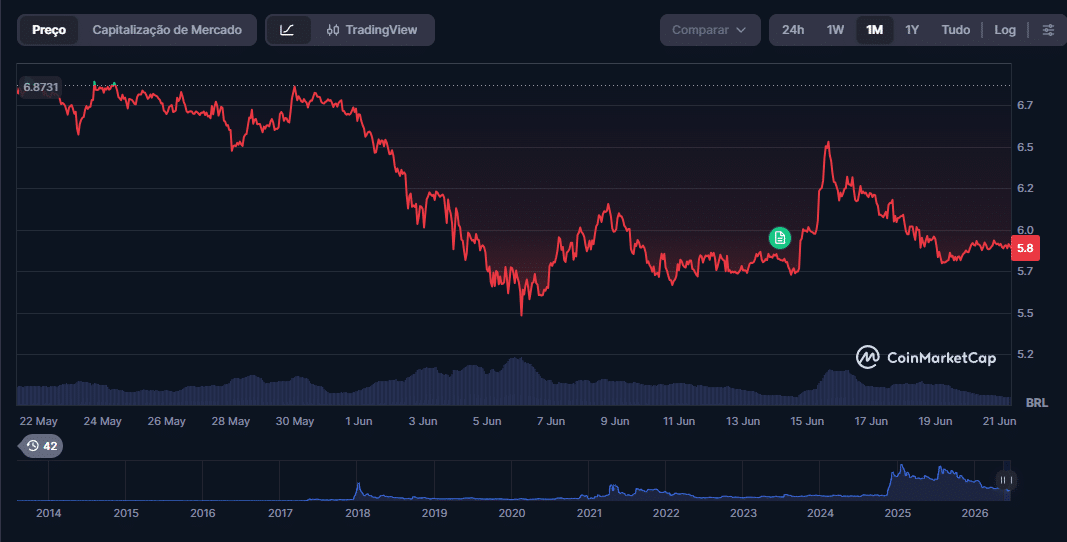Screen dimensions: 1067x542
Task: Open the TradingView chart mode
Action: (x=372, y=30)
